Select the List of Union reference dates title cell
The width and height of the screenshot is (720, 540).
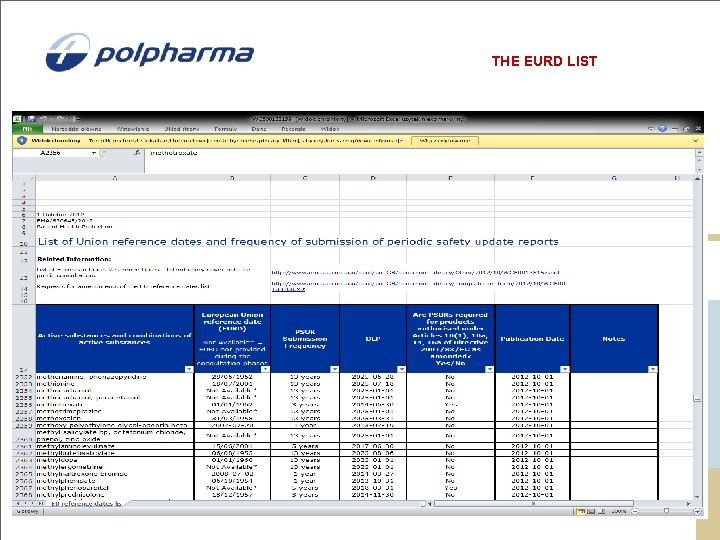pos(298,242)
